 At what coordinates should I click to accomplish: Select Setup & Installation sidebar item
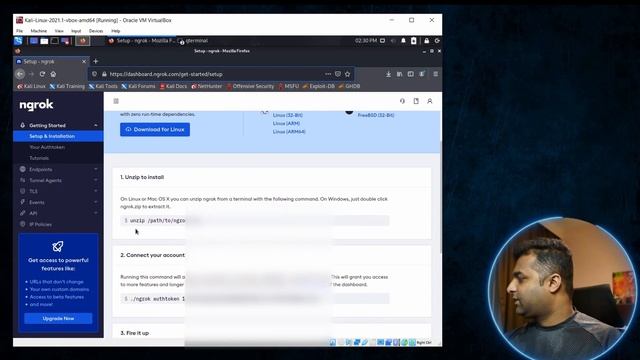point(58,136)
